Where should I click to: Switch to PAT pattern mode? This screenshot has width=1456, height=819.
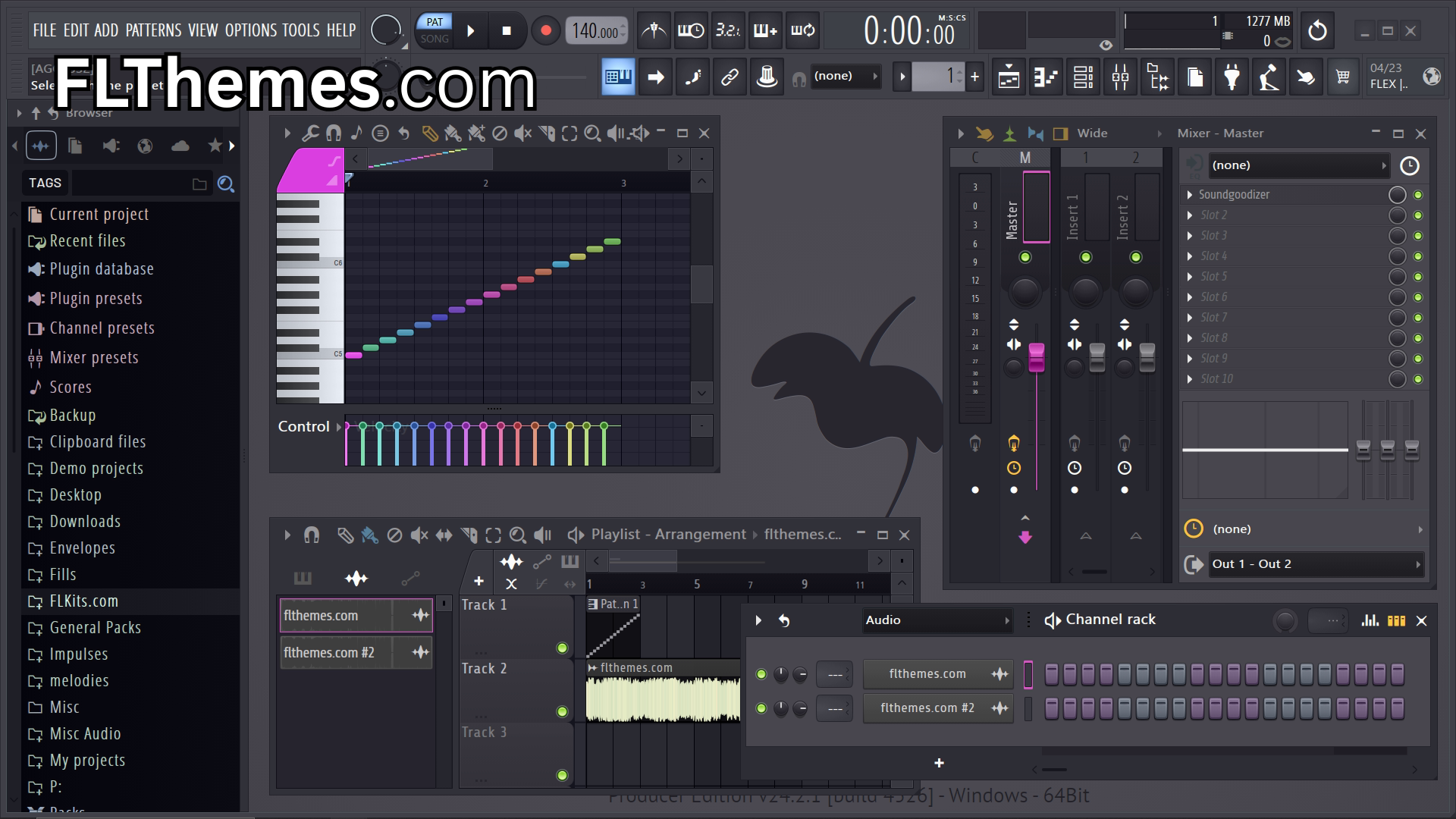pos(435,22)
